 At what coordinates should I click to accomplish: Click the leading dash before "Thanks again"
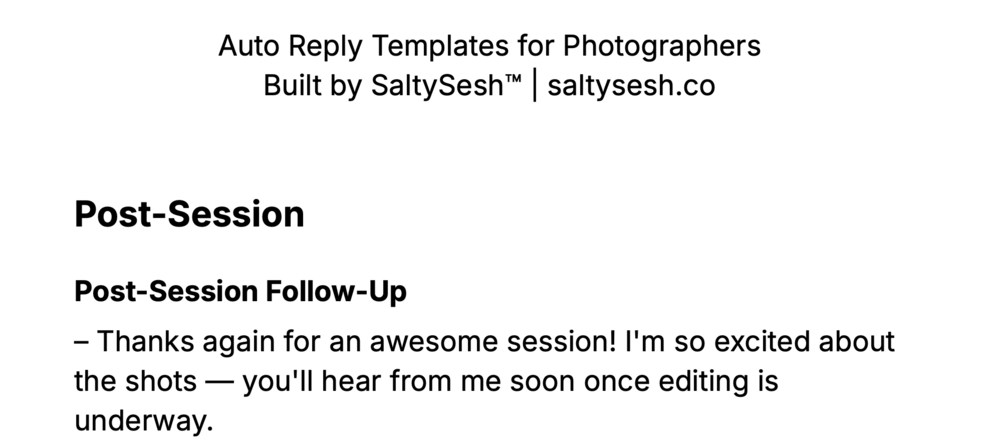[82, 342]
